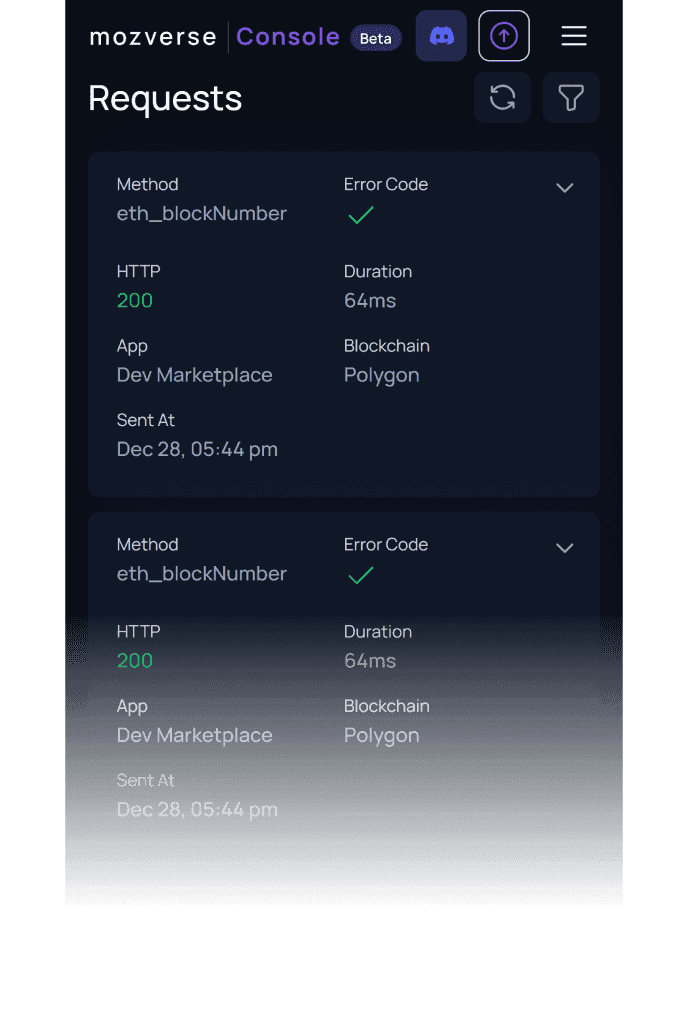
Task: Click the 64ms duration in second card
Action: click(x=370, y=660)
